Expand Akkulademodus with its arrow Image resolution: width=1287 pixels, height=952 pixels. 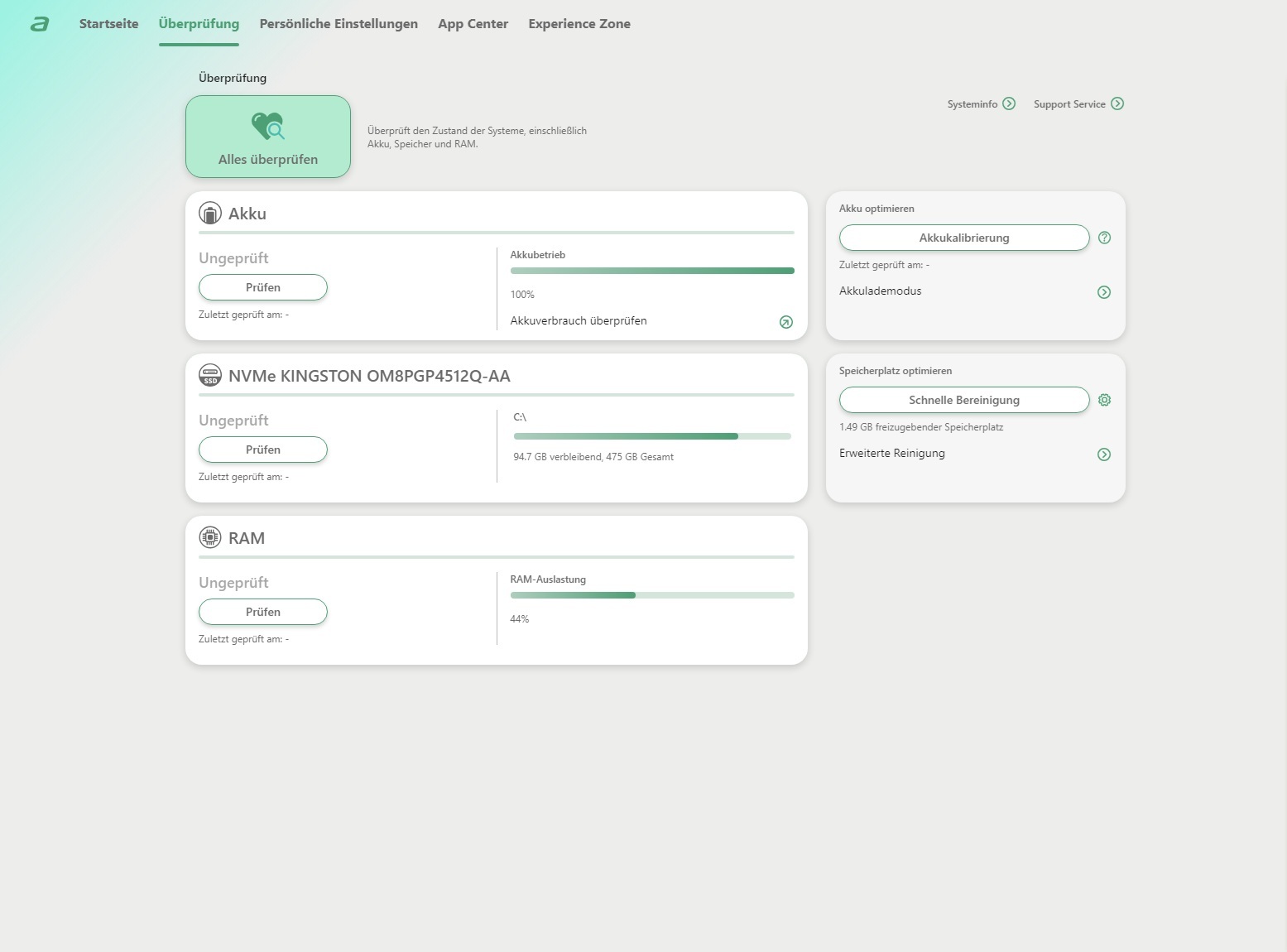[x=1104, y=292]
